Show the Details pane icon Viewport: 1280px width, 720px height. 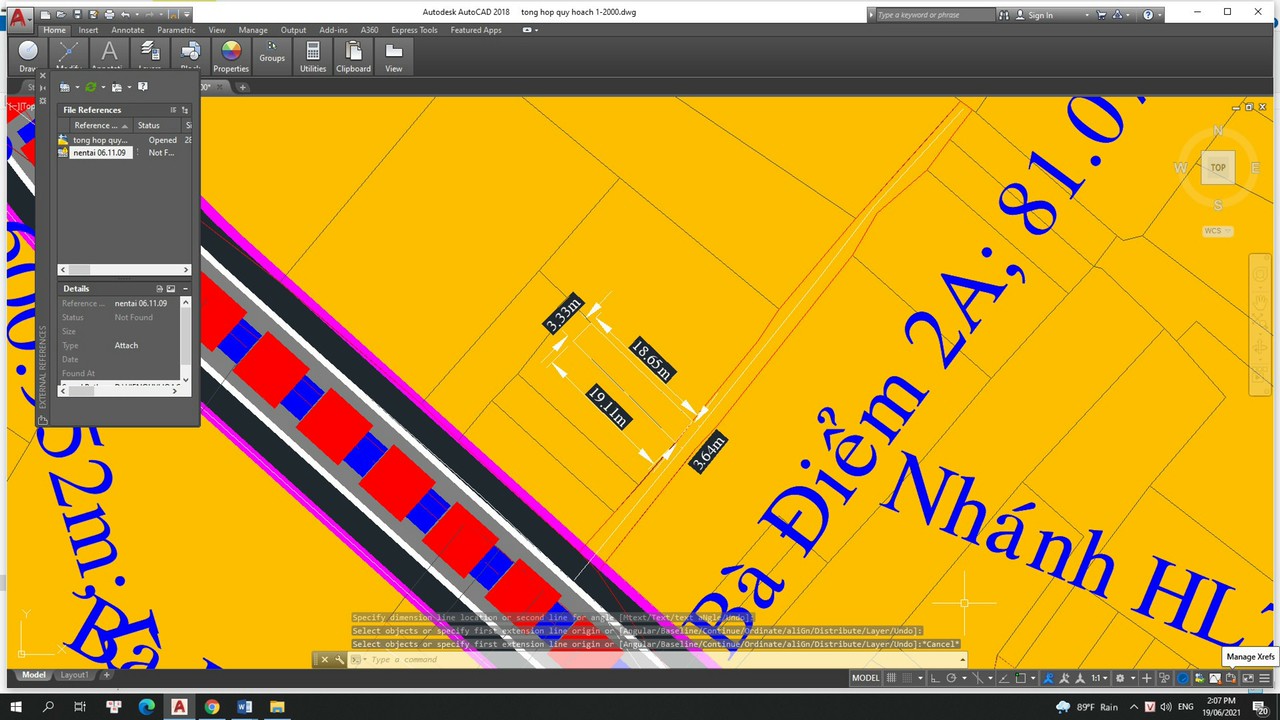pyautogui.click(x=159, y=289)
